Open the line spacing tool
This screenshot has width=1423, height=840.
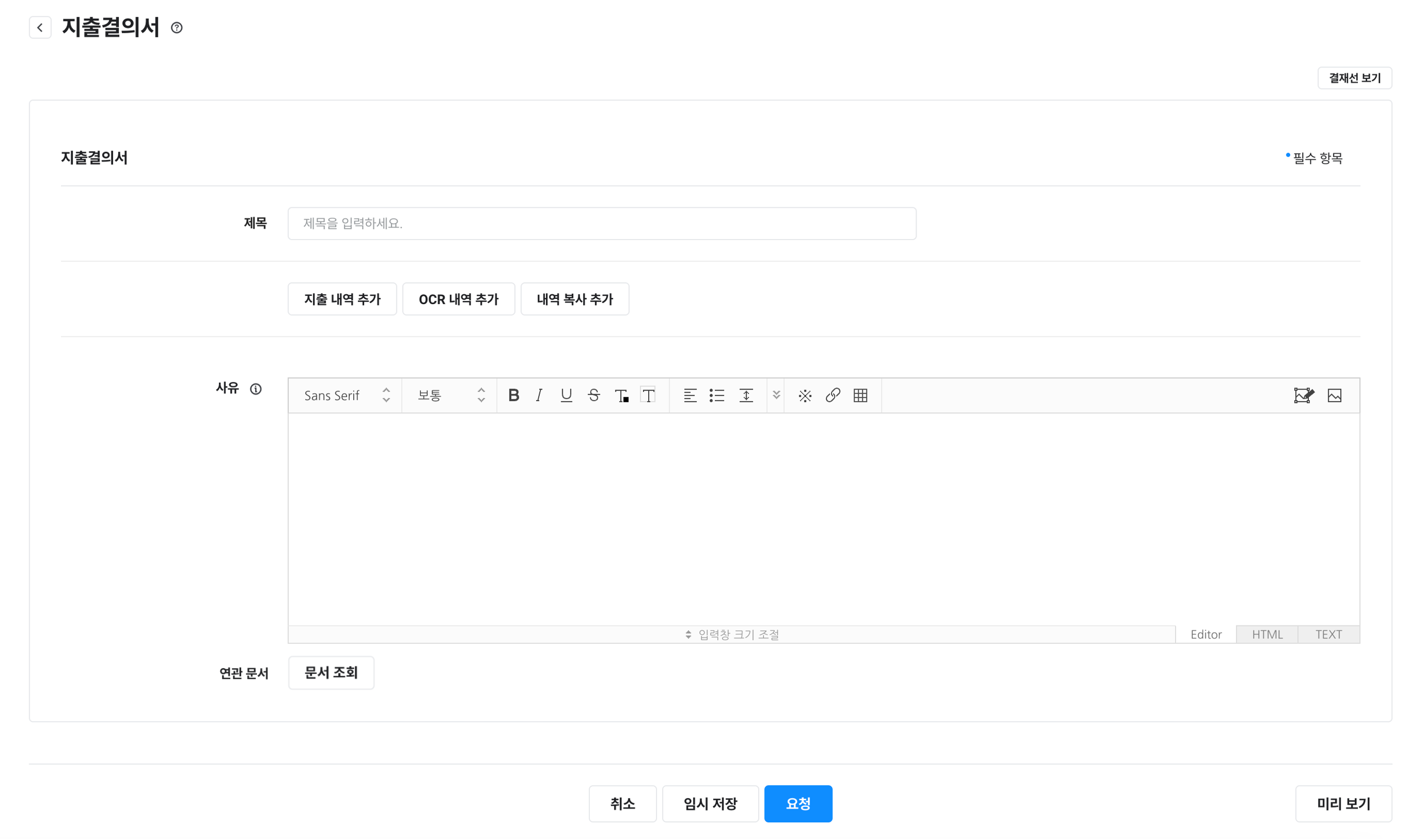(x=746, y=395)
